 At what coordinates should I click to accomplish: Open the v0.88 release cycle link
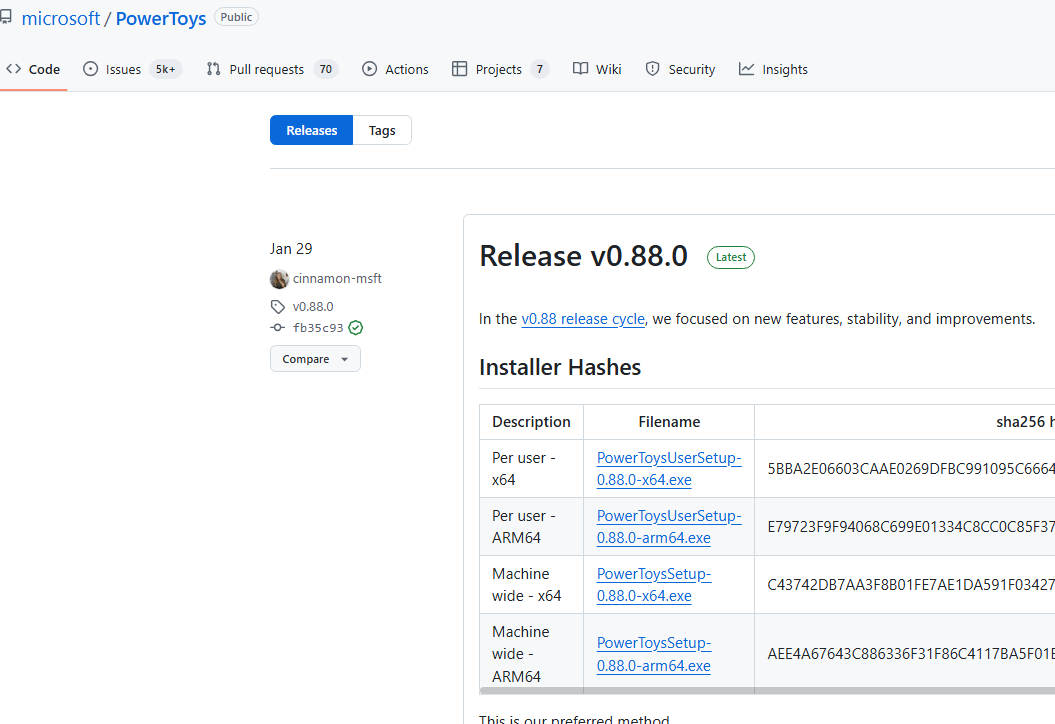tap(583, 319)
